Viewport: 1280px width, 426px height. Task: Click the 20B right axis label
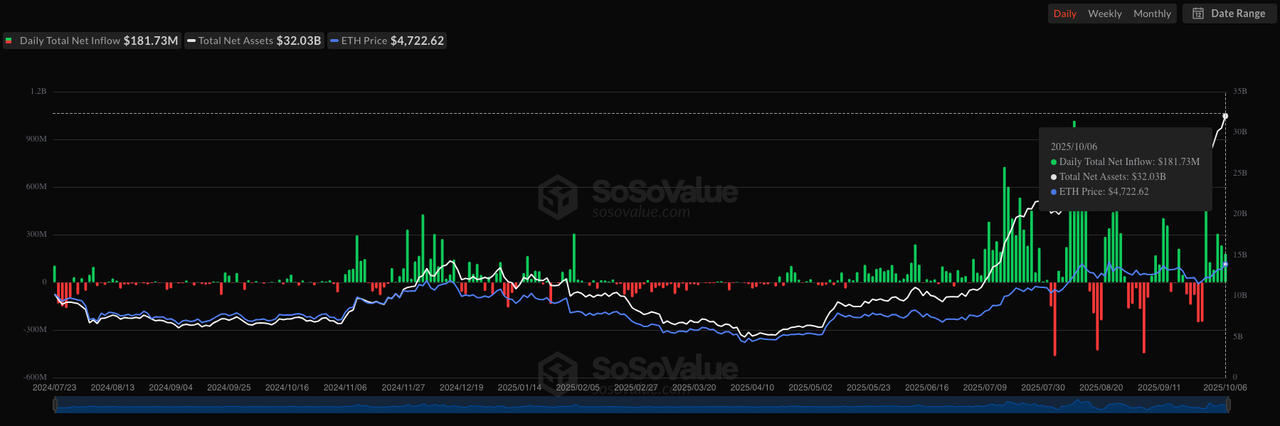coord(1240,214)
